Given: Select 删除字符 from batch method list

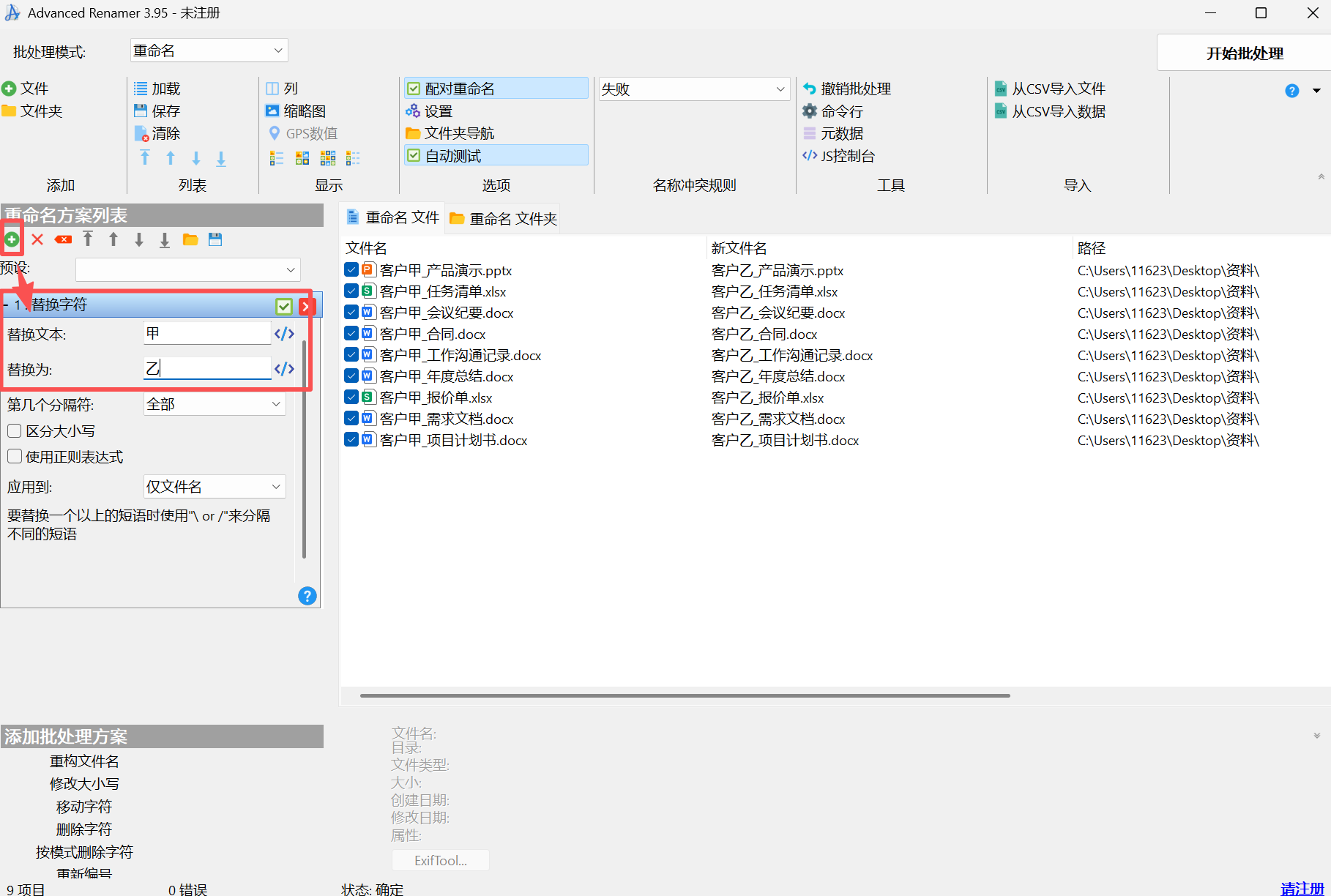Looking at the screenshot, I should pos(84,829).
